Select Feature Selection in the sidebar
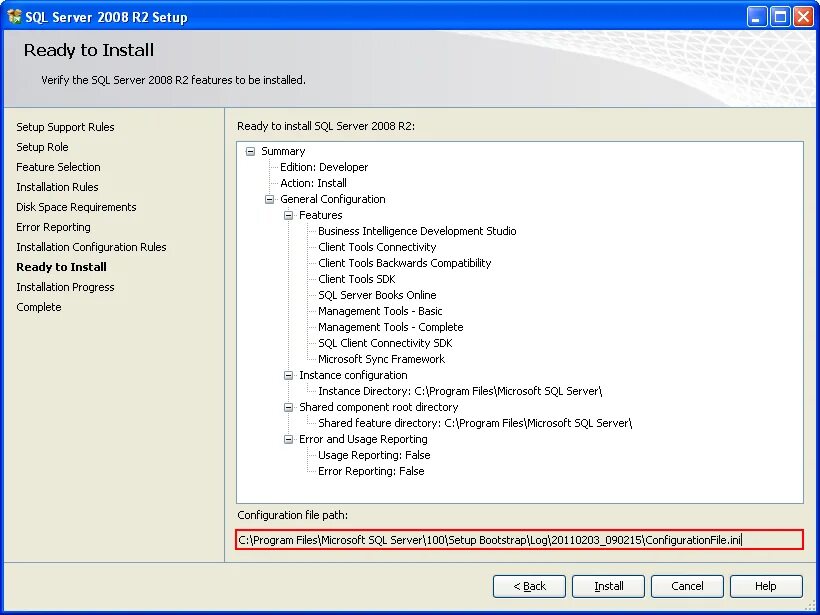The width and height of the screenshot is (820, 615). pos(59,167)
